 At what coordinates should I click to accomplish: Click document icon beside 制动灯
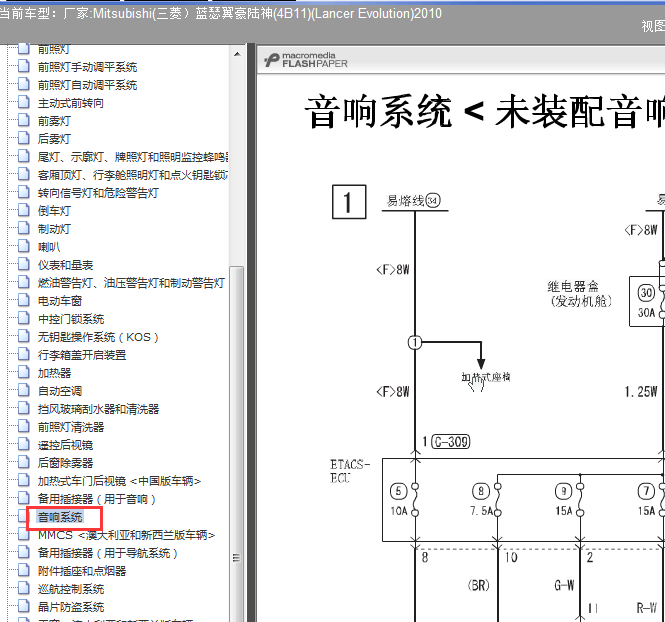(24, 228)
